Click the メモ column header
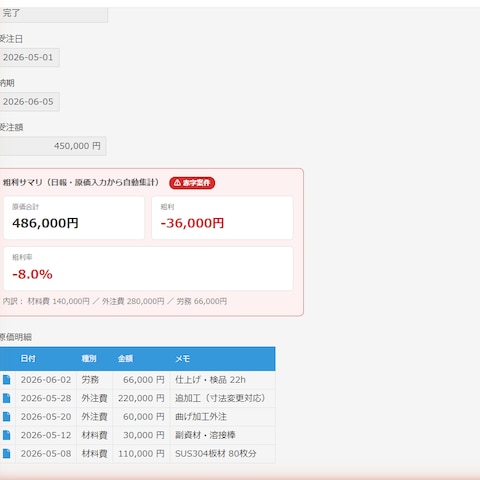 [183, 359]
